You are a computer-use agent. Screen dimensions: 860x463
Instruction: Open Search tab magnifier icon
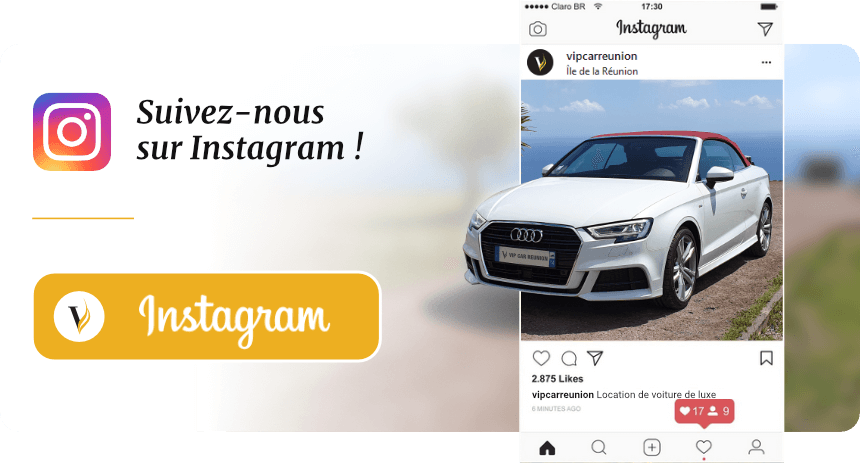click(599, 448)
